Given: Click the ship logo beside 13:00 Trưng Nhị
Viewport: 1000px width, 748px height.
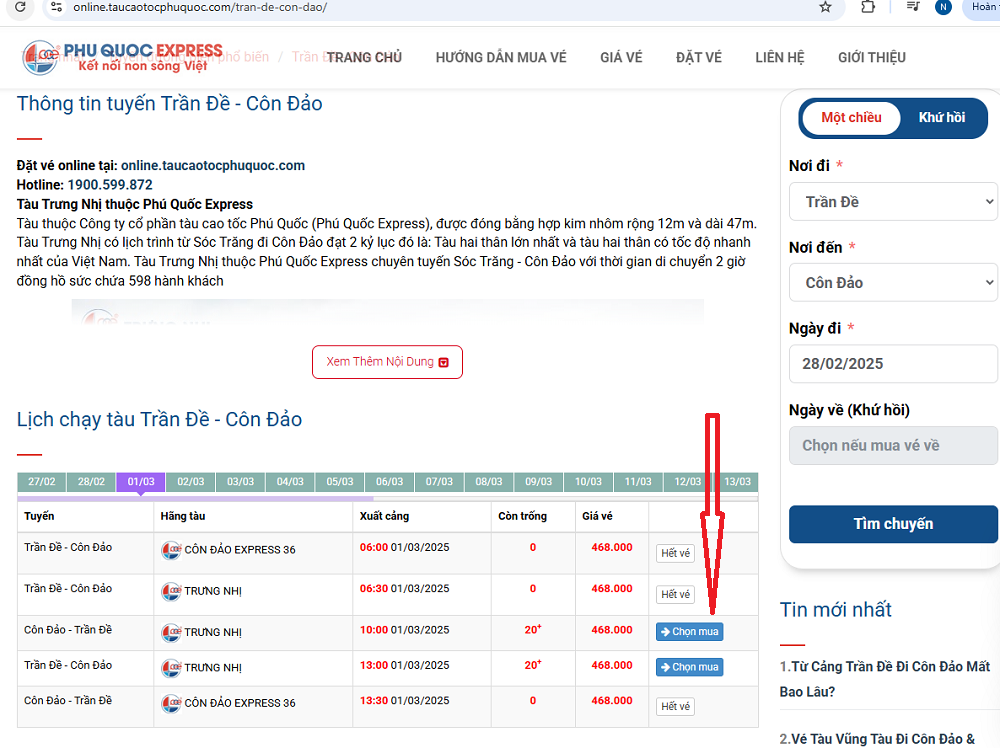Looking at the screenshot, I should [171, 668].
